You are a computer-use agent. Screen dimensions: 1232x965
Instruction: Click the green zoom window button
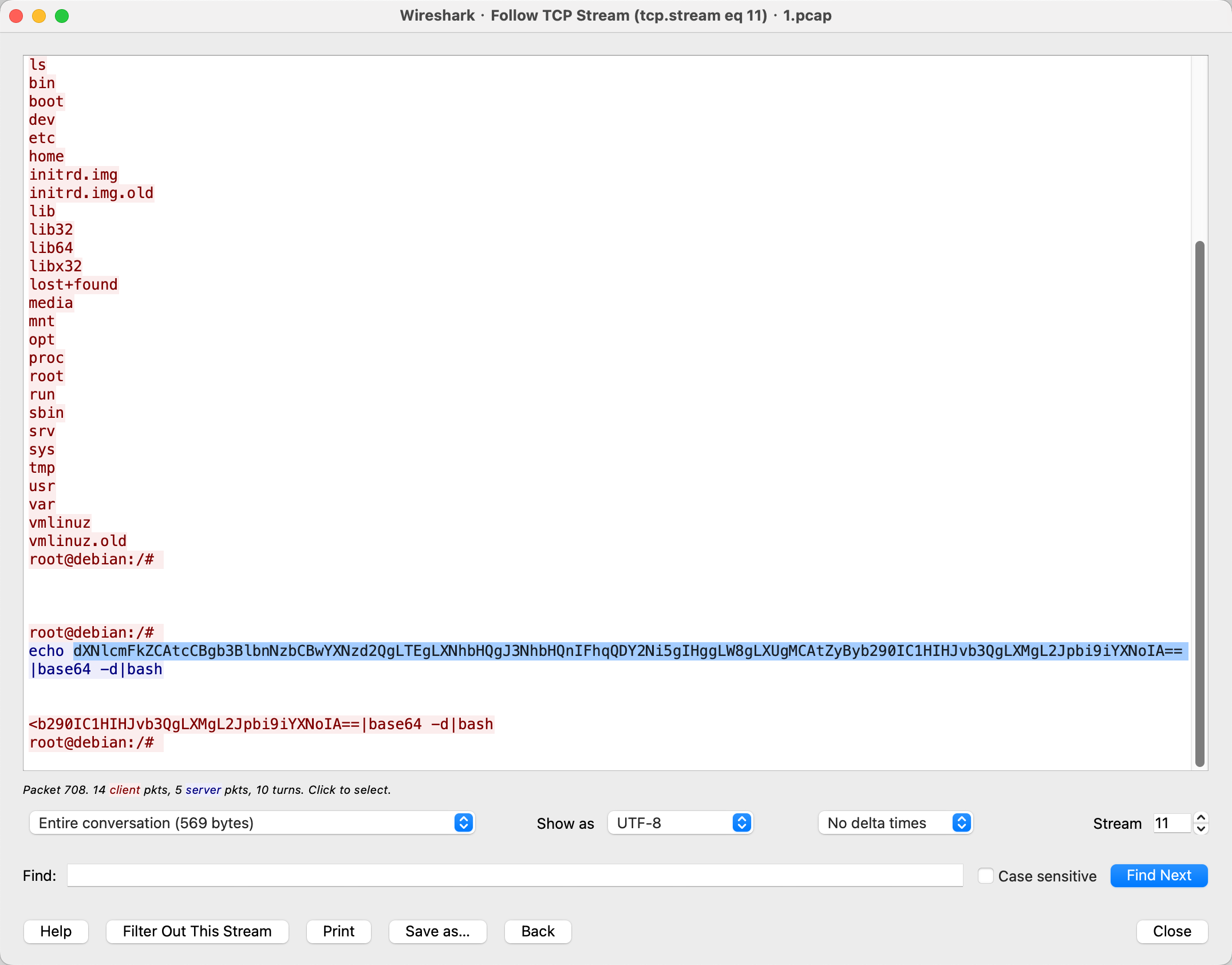click(x=62, y=16)
